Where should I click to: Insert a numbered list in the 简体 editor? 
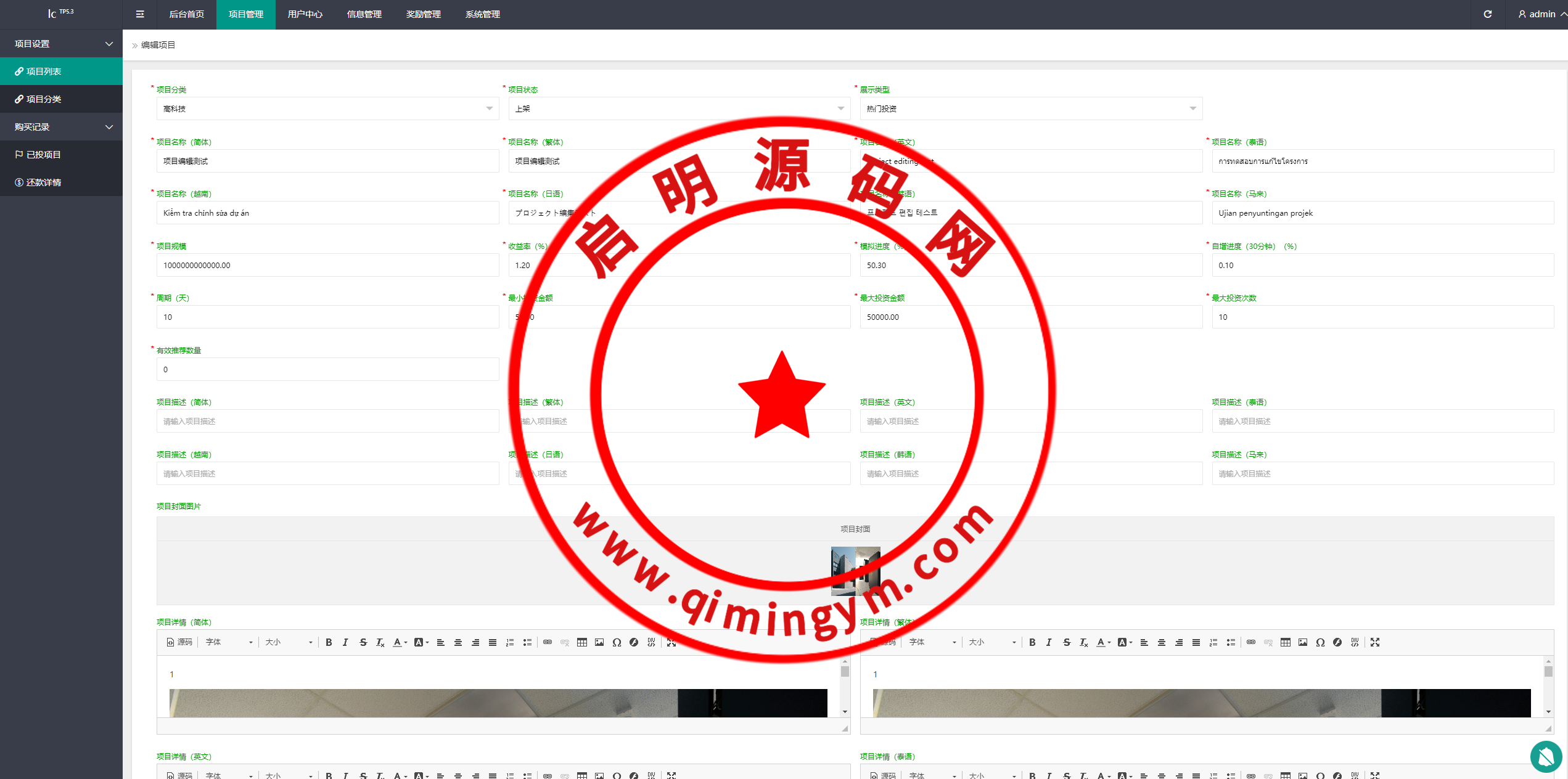click(509, 642)
